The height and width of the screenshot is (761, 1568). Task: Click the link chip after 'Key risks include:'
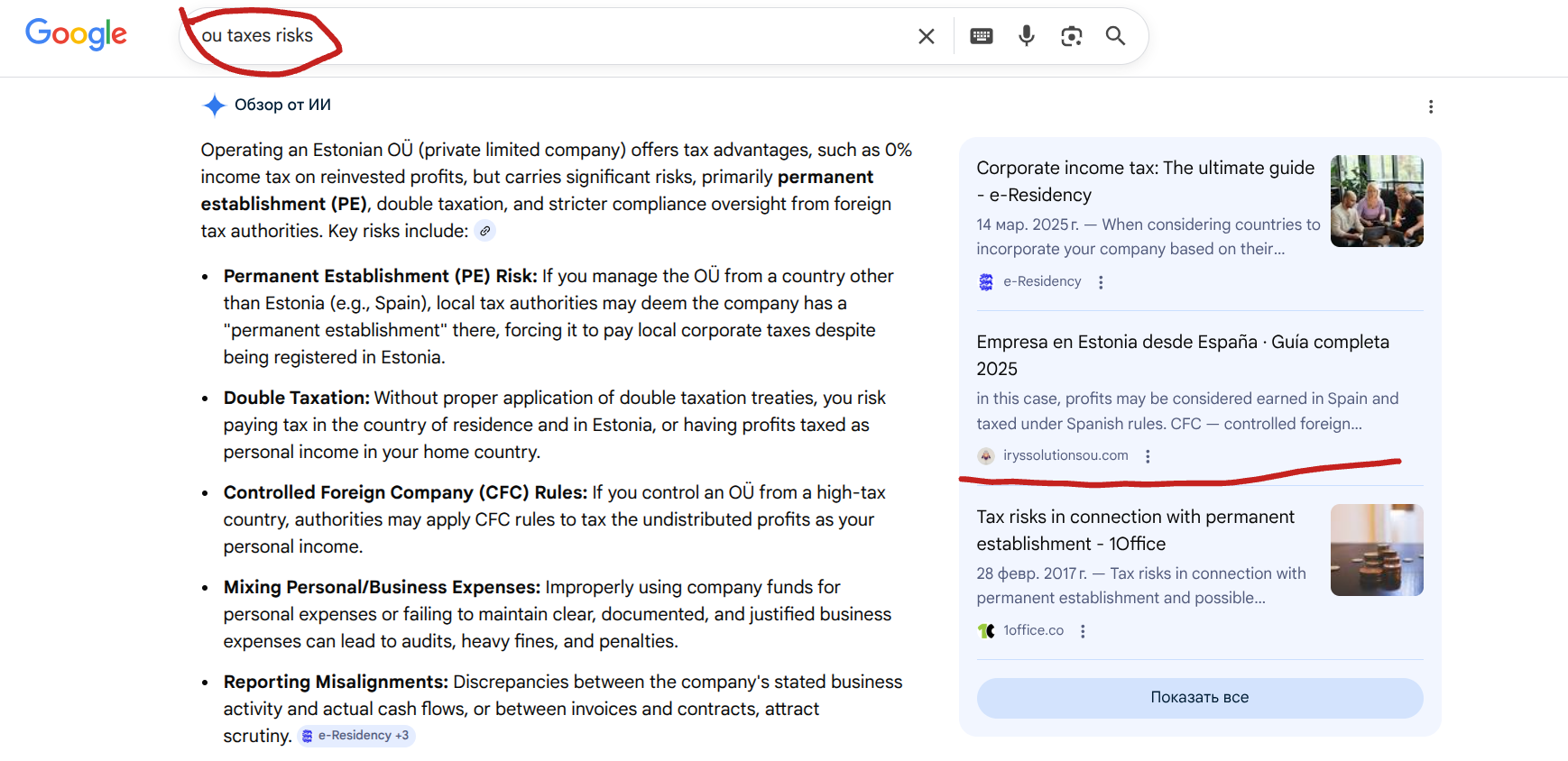tap(485, 231)
